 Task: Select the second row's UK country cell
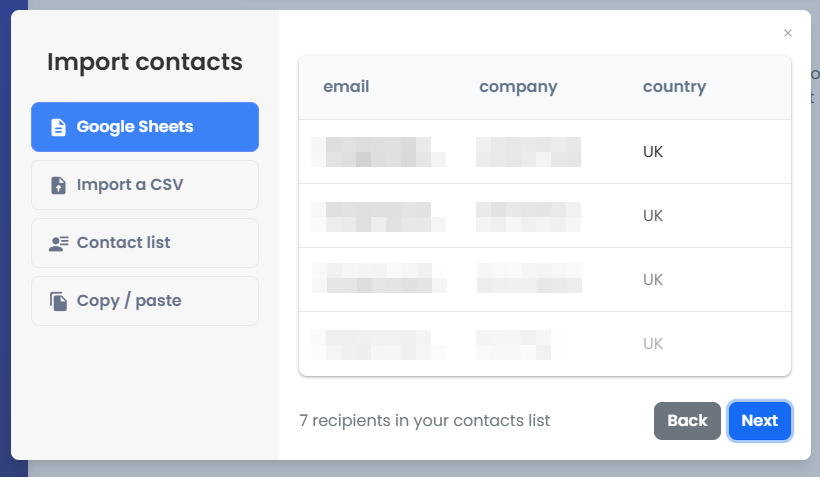click(x=653, y=216)
